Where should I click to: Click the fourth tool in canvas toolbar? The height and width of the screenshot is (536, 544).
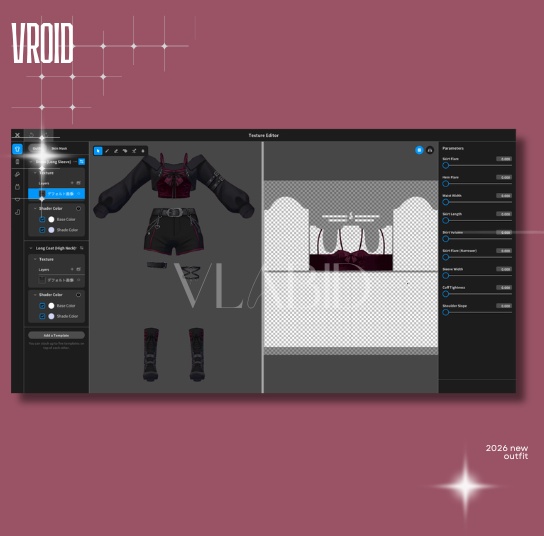click(x=125, y=151)
